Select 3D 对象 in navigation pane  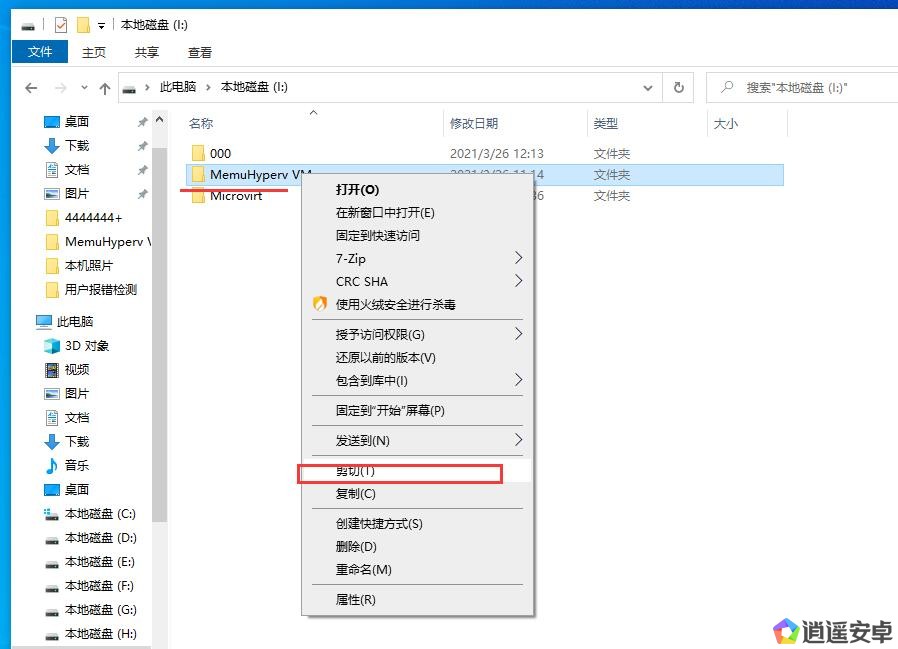click(x=87, y=346)
